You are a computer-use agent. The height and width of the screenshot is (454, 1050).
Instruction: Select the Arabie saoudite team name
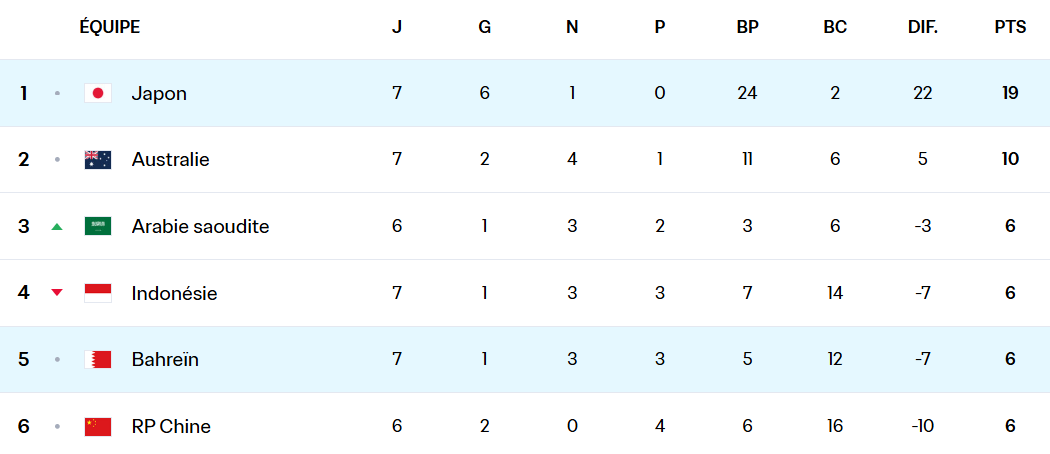click(200, 226)
